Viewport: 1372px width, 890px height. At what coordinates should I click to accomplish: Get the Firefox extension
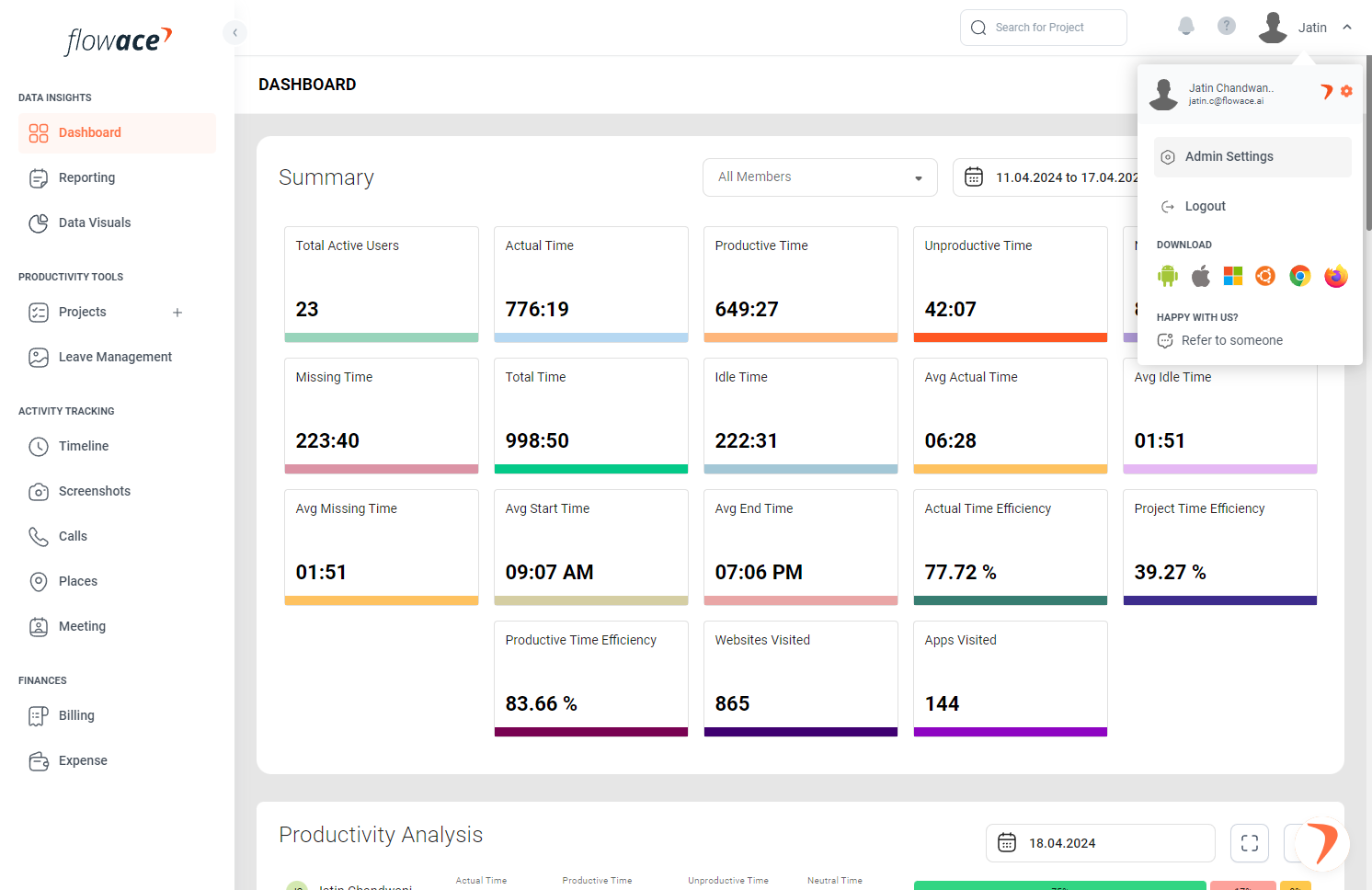(x=1336, y=276)
